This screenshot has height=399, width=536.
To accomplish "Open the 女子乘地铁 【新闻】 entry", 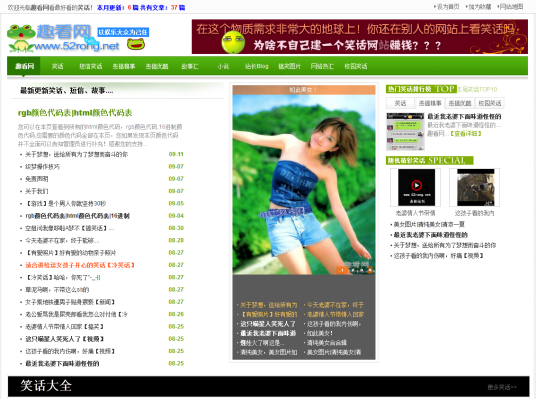I will click(x=70, y=302).
